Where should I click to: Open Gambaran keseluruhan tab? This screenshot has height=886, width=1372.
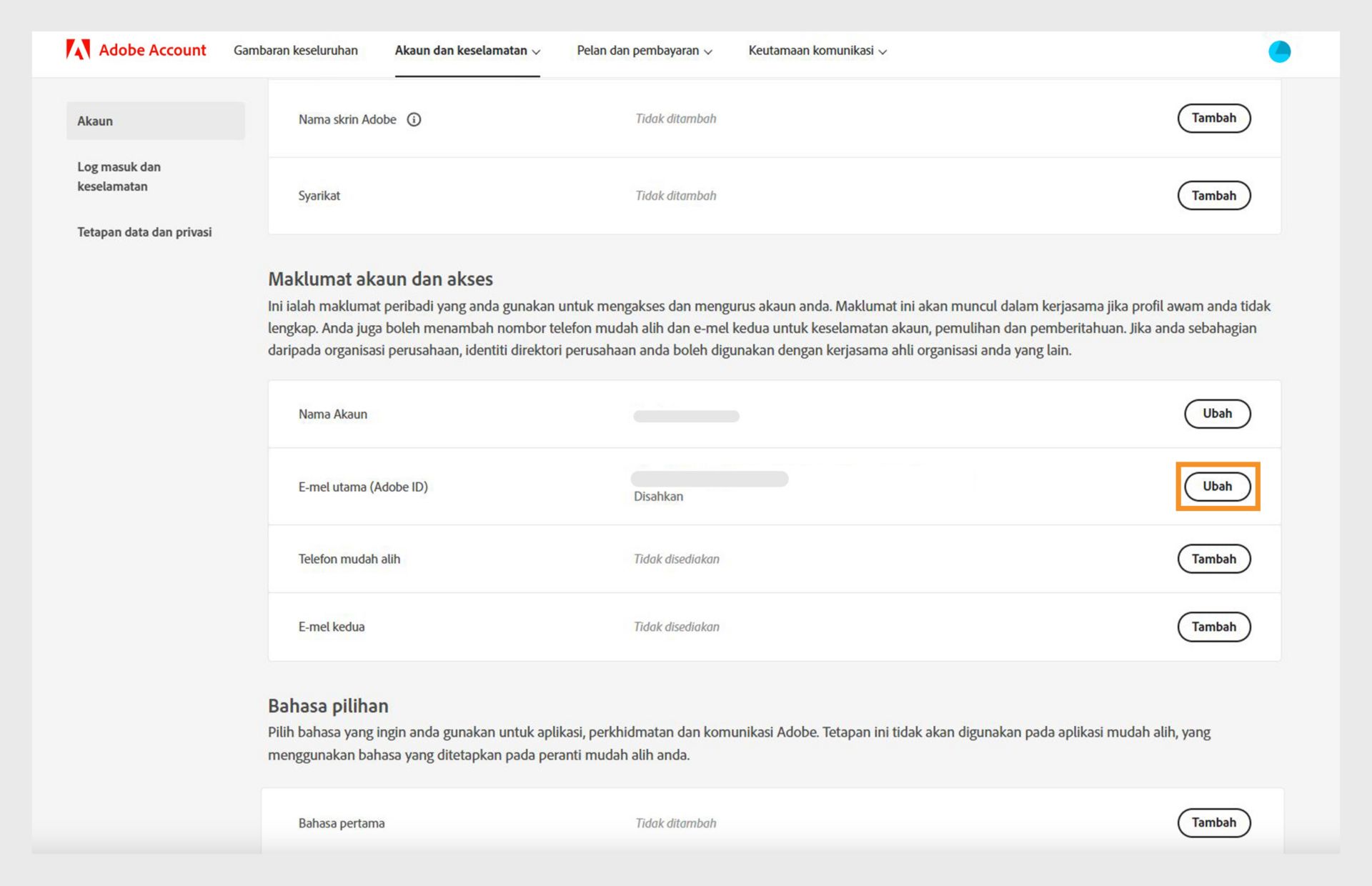[x=295, y=51]
